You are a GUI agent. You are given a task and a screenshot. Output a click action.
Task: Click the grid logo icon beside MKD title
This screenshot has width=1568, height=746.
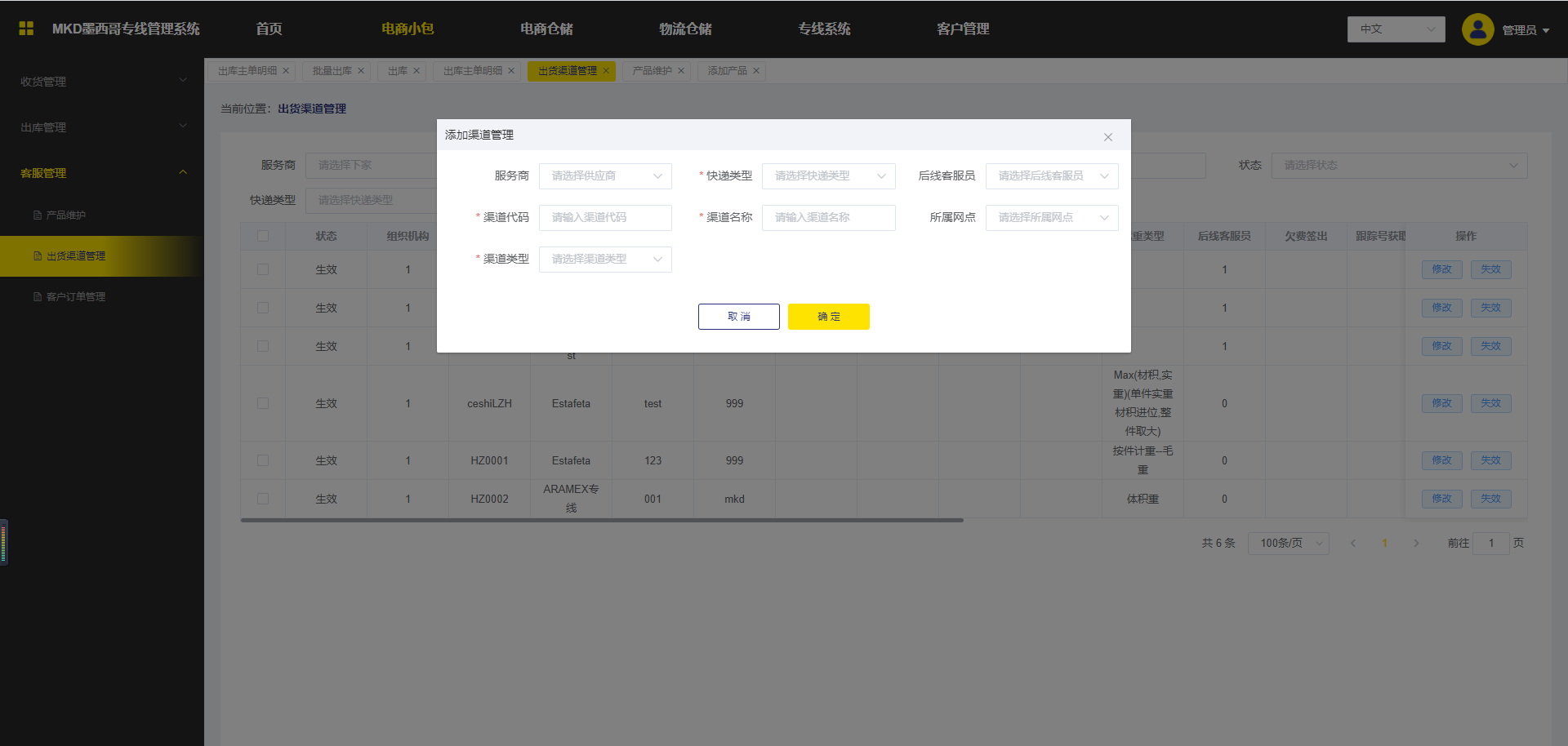26,29
